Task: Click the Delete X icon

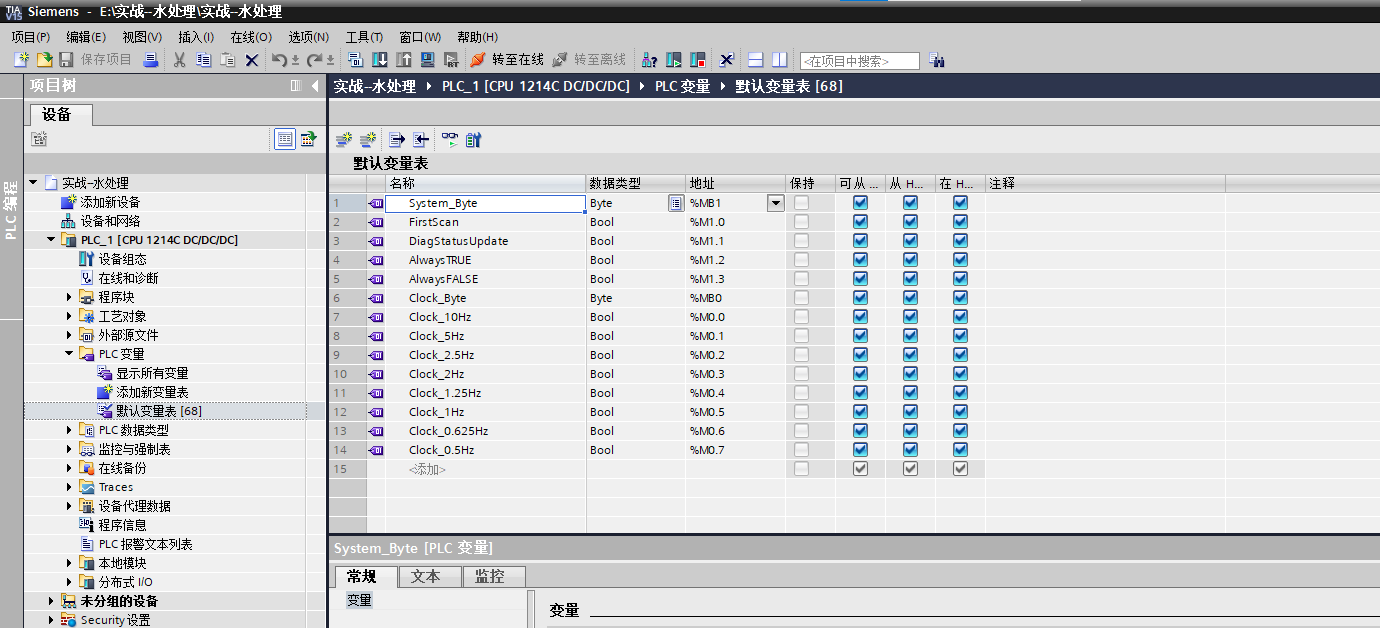Action: coord(252,60)
